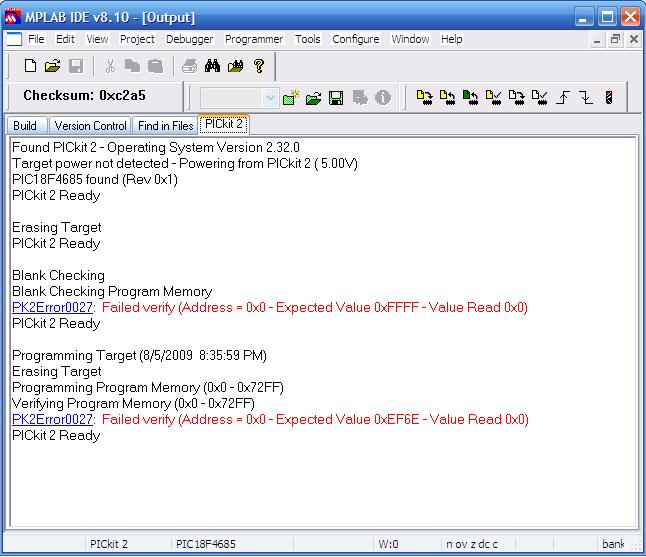Click the New File toolbar icon
Image resolution: width=646 pixels, height=557 pixels.
(30, 66)
